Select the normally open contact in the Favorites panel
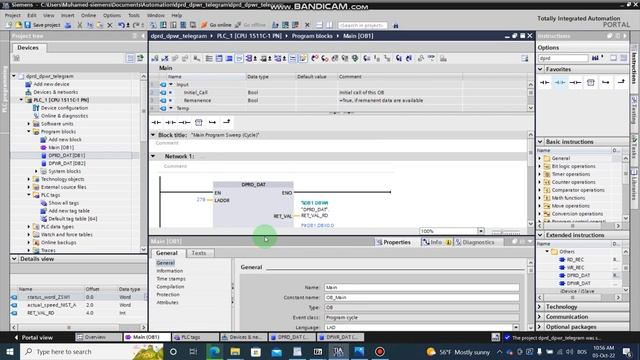 545,82
